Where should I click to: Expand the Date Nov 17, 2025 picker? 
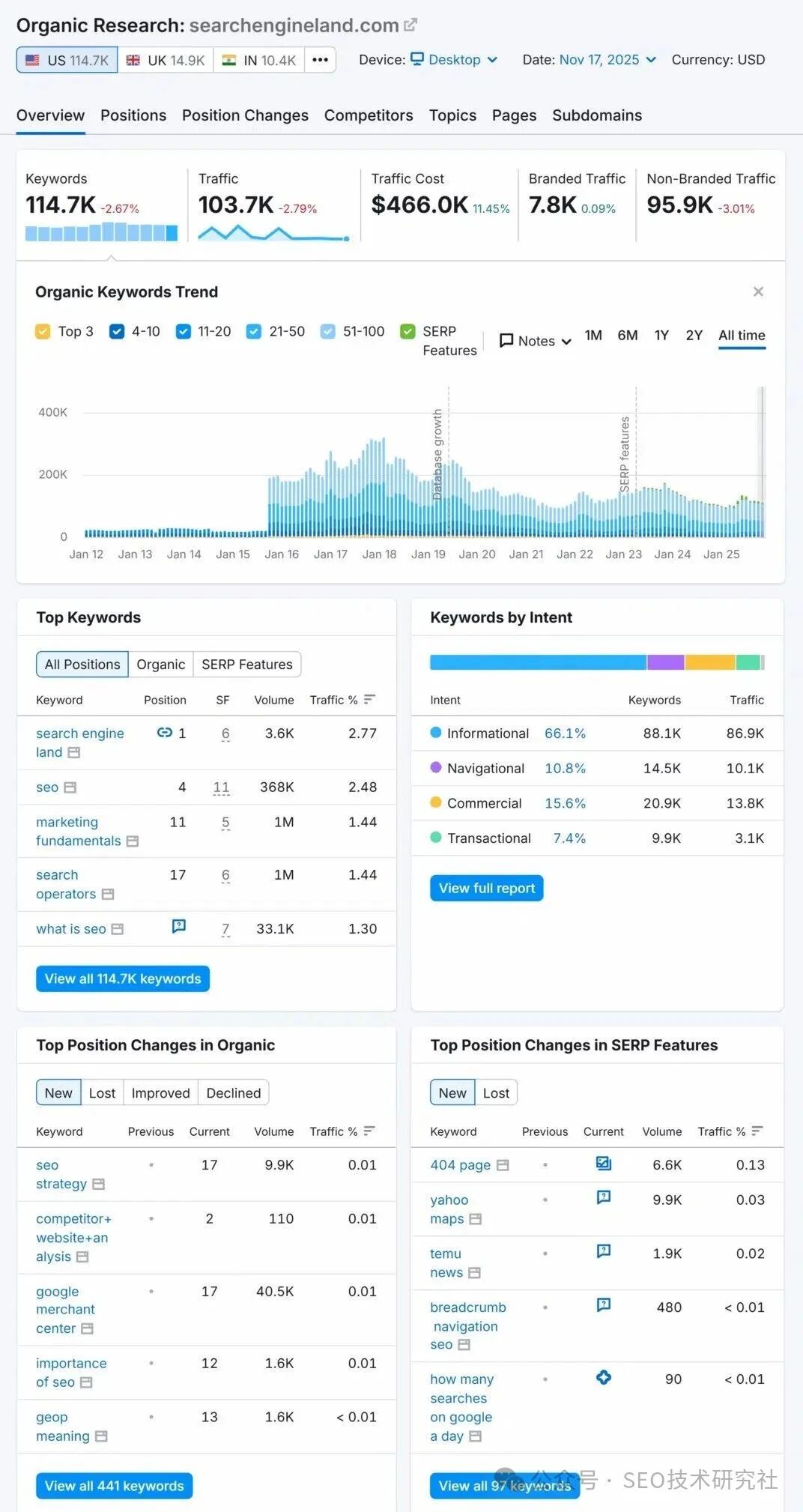[607, 60]
